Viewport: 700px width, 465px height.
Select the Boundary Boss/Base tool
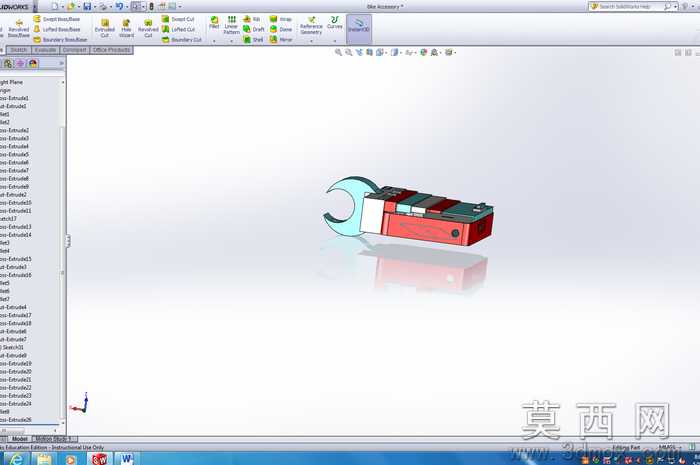point(60,40)
